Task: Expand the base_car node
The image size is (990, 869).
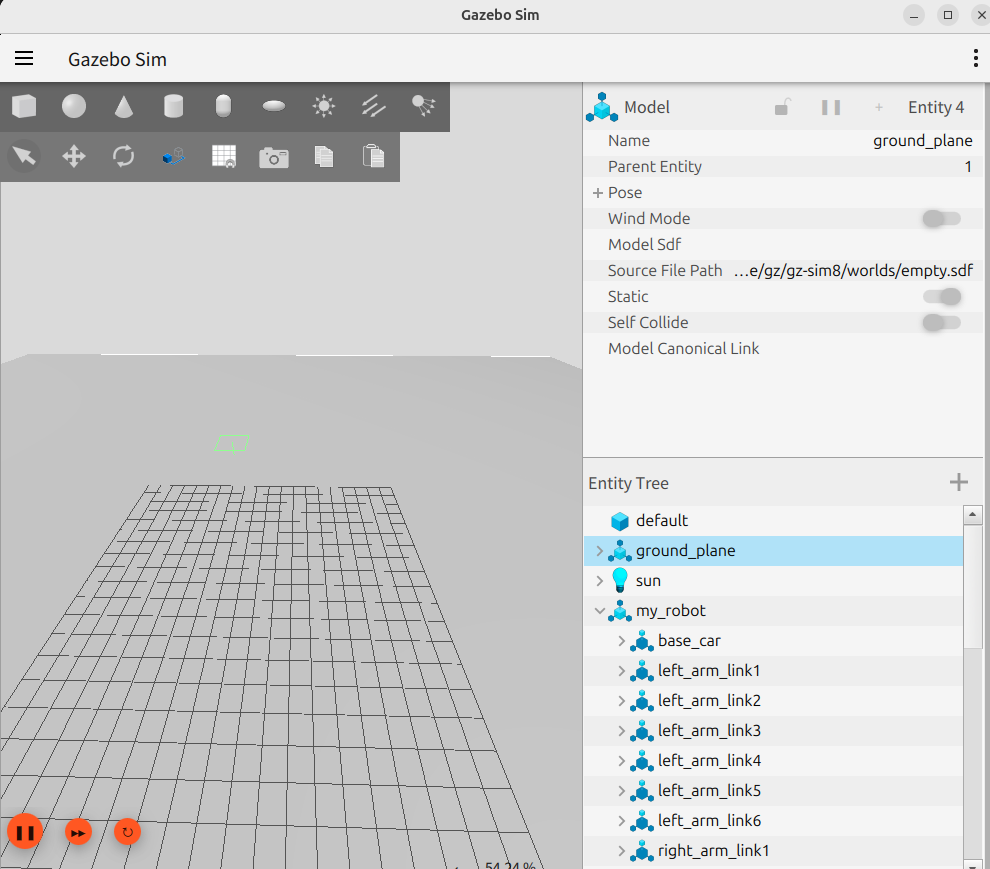Action: [x=621, y=641]
